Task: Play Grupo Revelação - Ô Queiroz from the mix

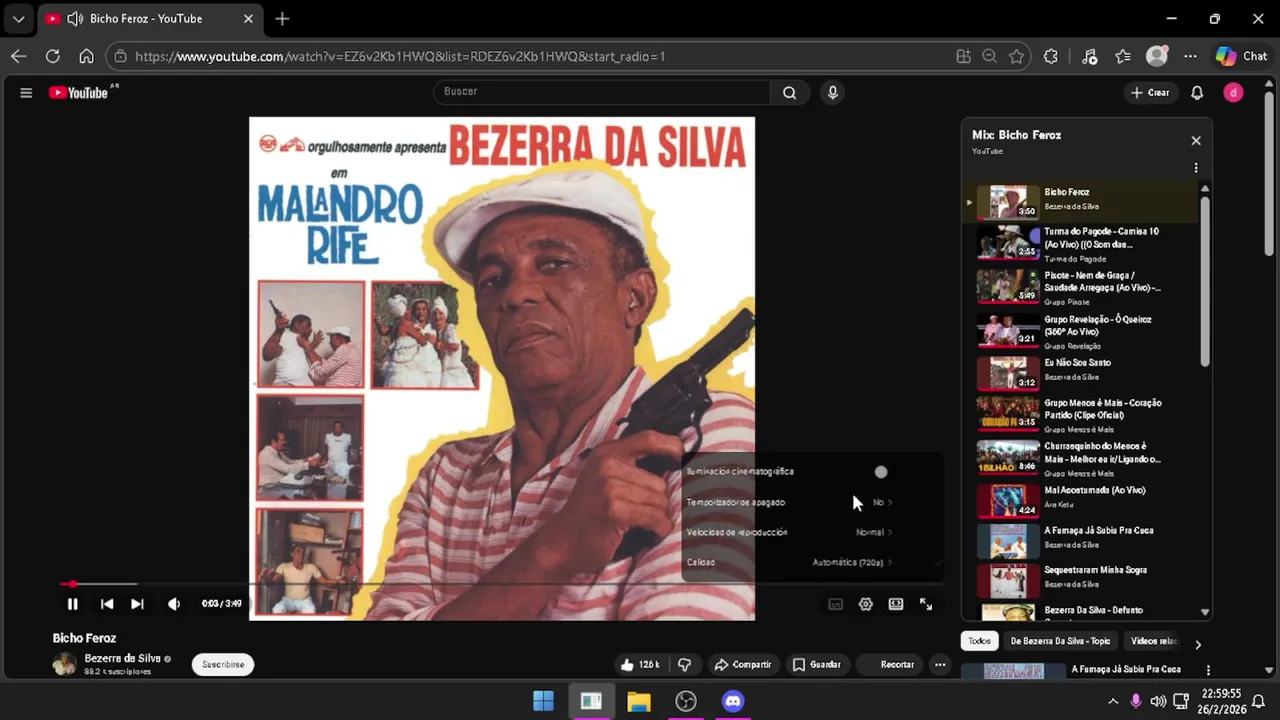Action: click(x=1080, y=331)
